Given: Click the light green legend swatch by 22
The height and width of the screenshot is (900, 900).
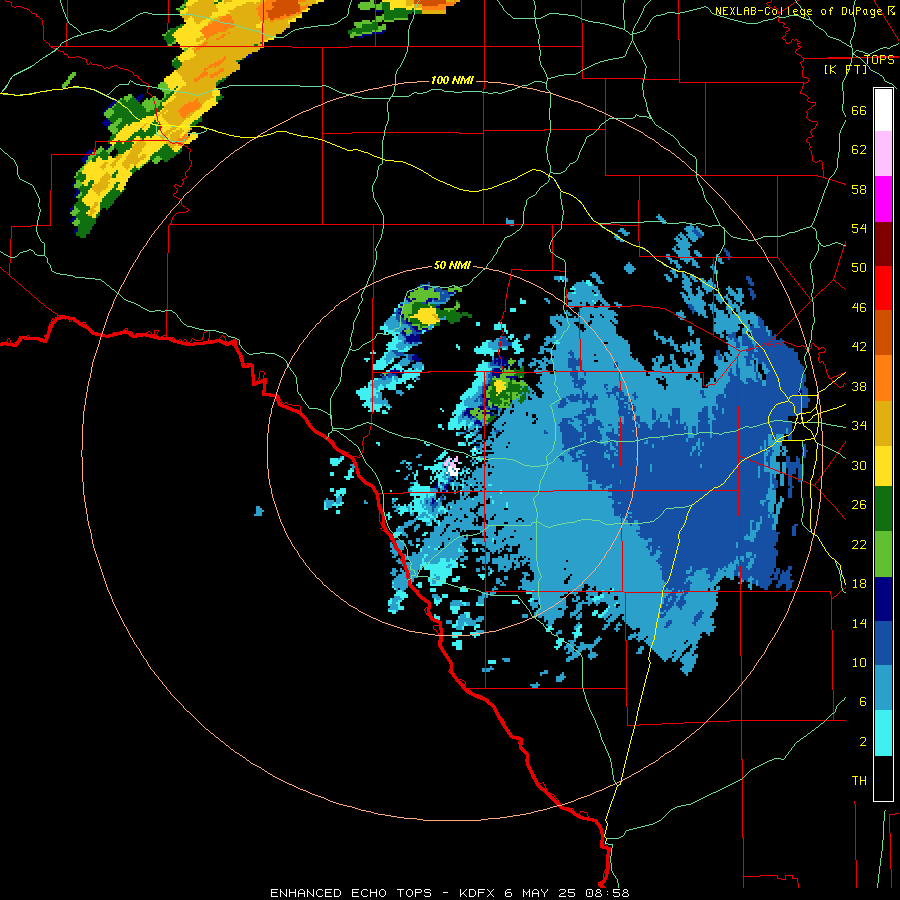Looking at the screenshot, I should [x=883, y=554].
